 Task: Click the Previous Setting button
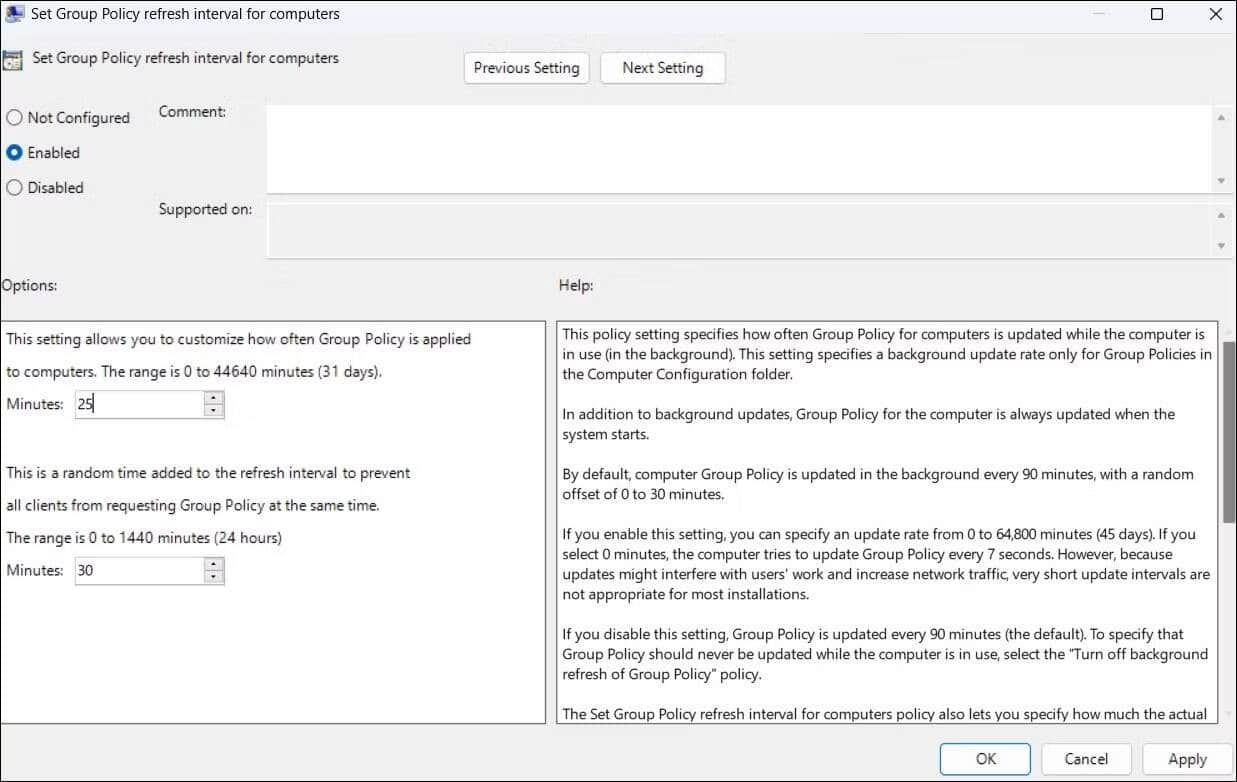coord(526,67)
